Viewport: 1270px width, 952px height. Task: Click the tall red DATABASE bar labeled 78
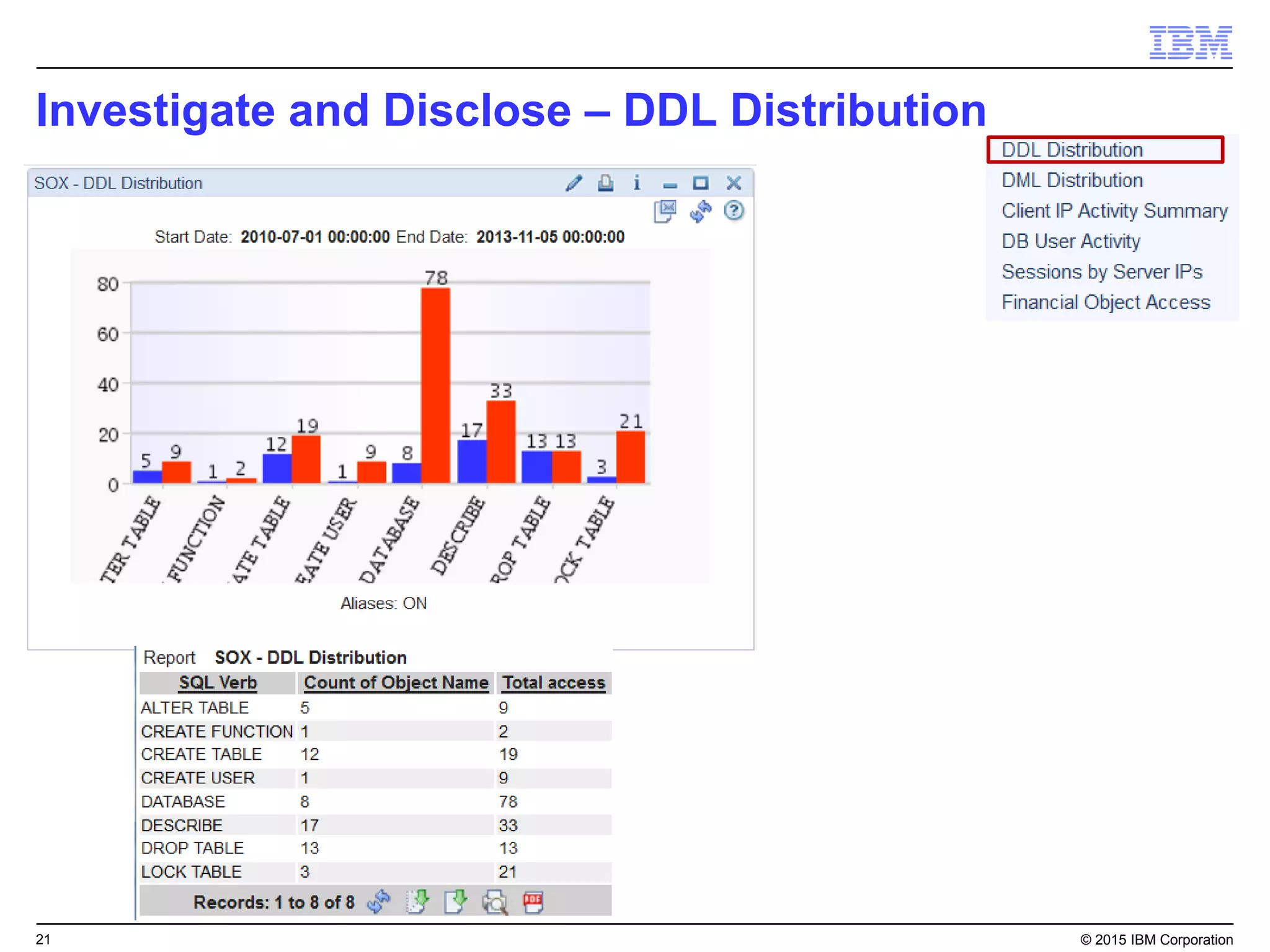tap(435, 386)
